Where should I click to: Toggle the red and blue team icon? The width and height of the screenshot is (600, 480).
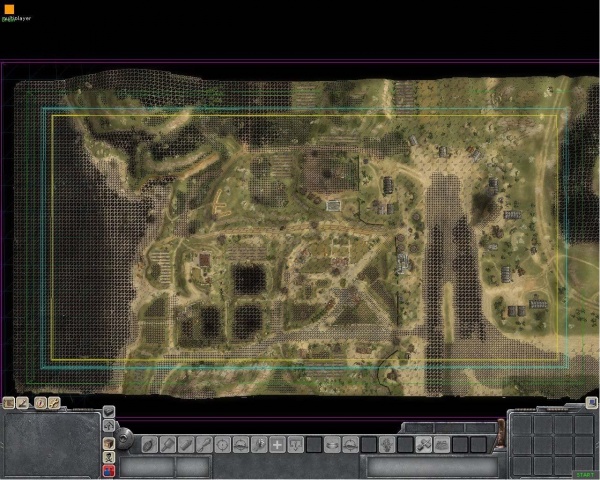tap(109, 471)
